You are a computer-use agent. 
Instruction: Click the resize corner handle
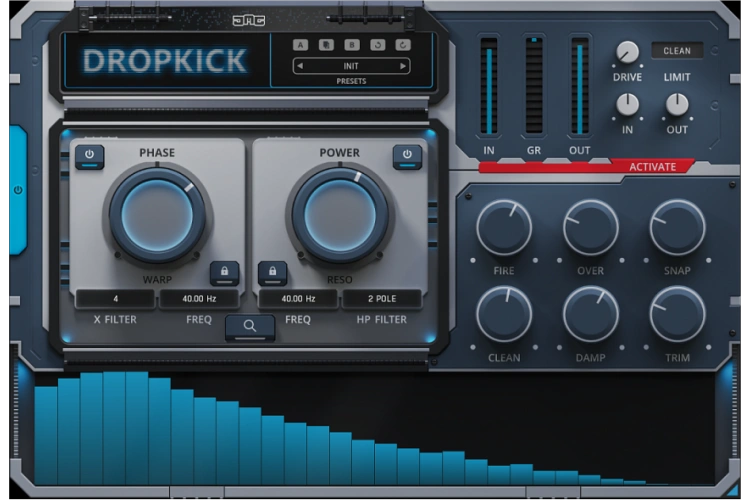coord(732,489)
